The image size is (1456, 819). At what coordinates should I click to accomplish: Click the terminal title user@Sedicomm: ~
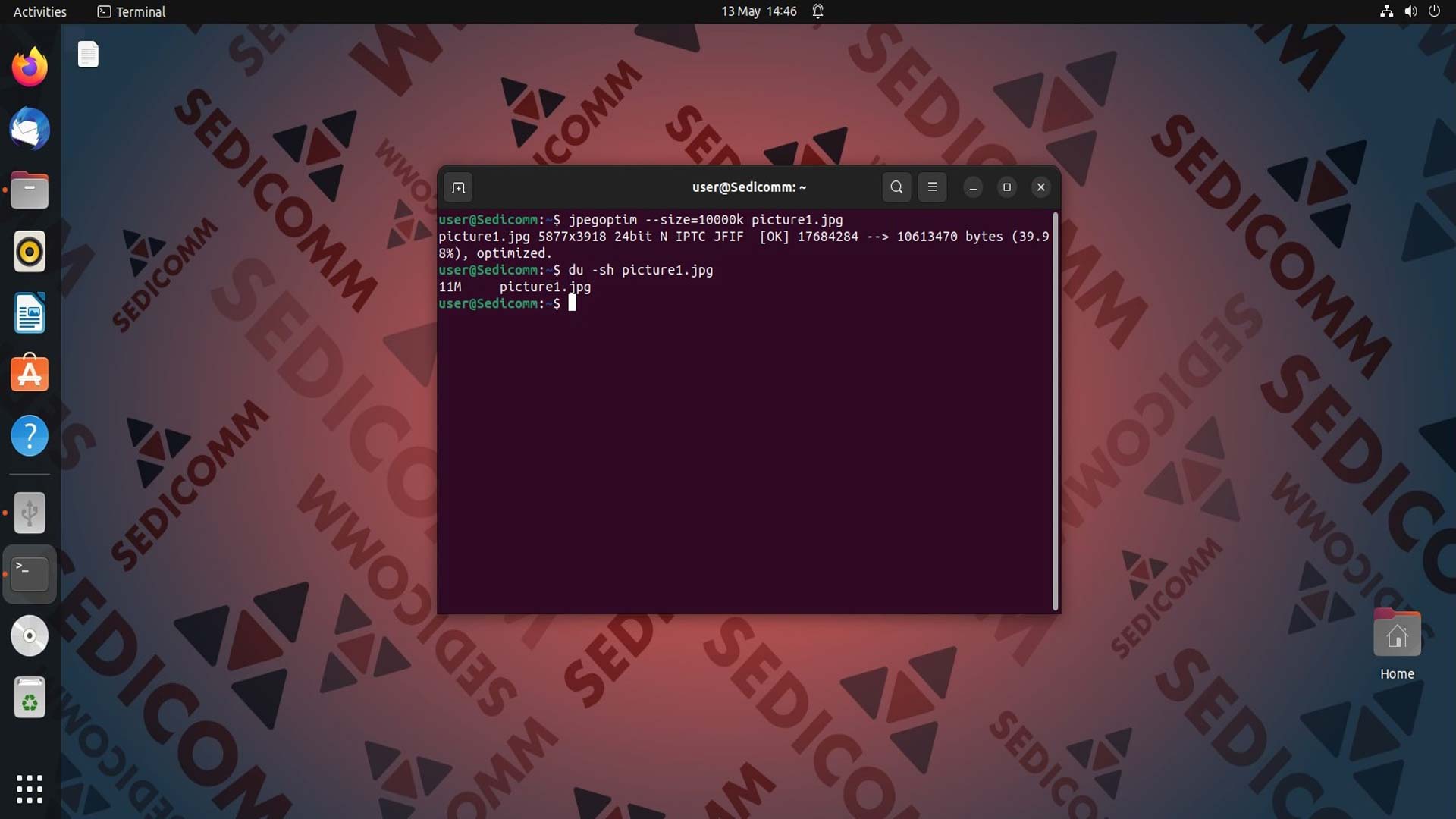point(749,187)
